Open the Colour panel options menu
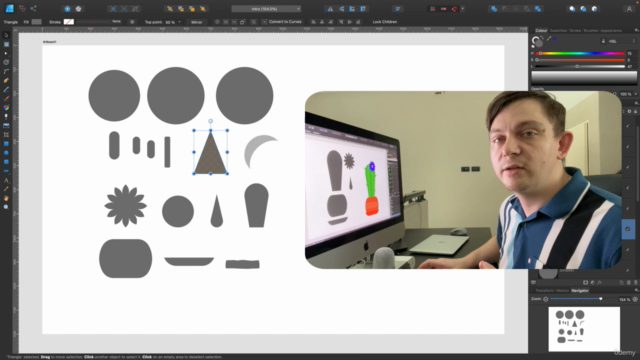Screen dimensions: 640x360 click(x=636, y=30)
